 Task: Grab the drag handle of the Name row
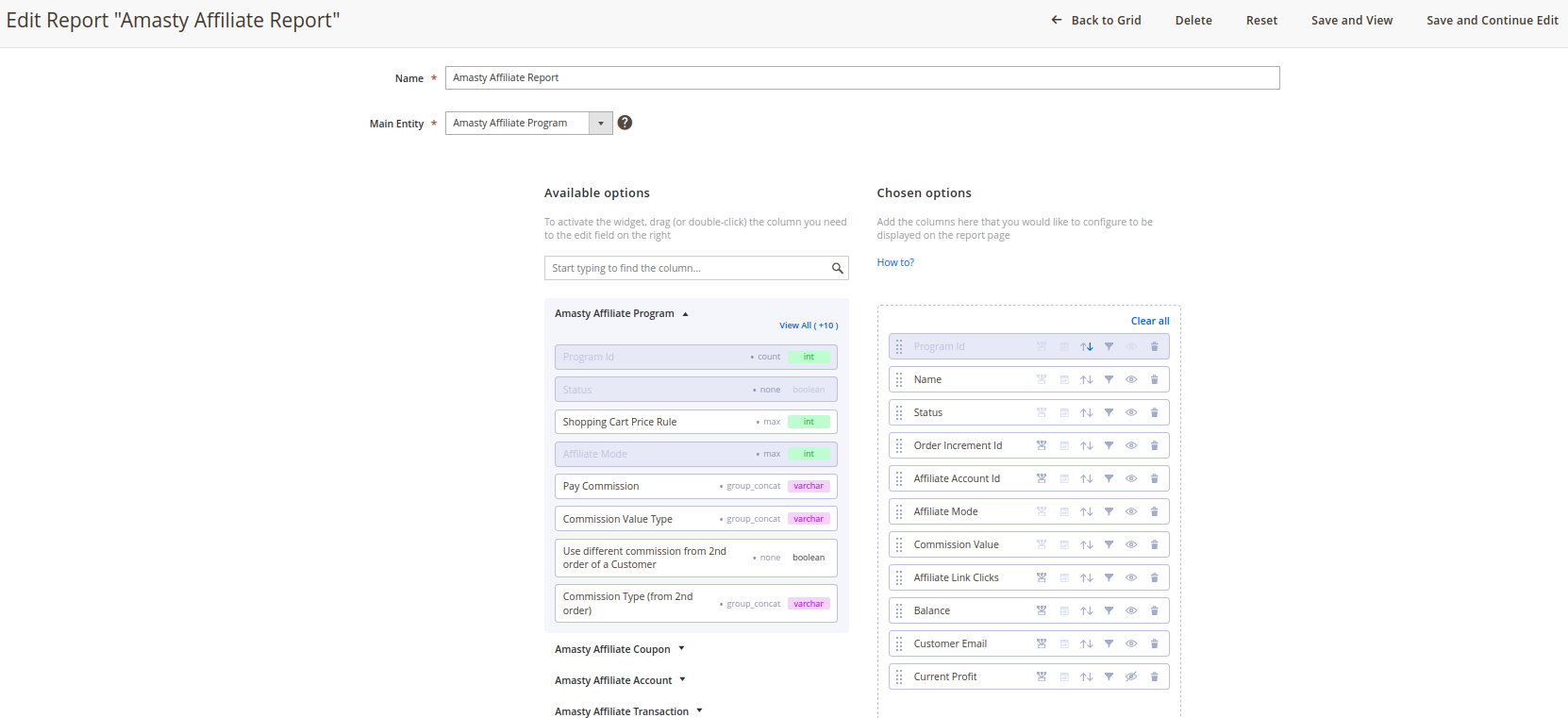(899, 379)
